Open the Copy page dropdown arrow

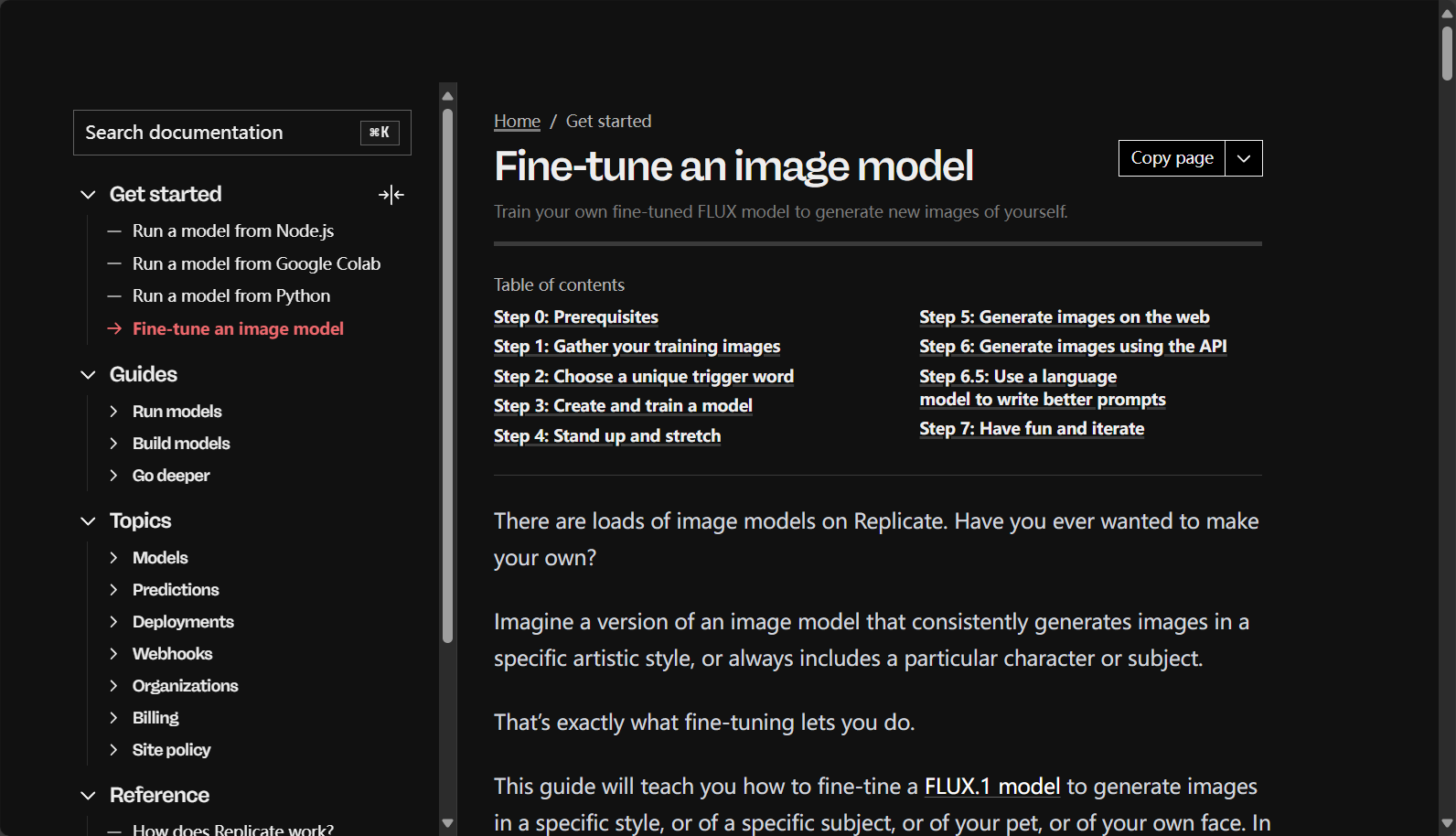1244,158
